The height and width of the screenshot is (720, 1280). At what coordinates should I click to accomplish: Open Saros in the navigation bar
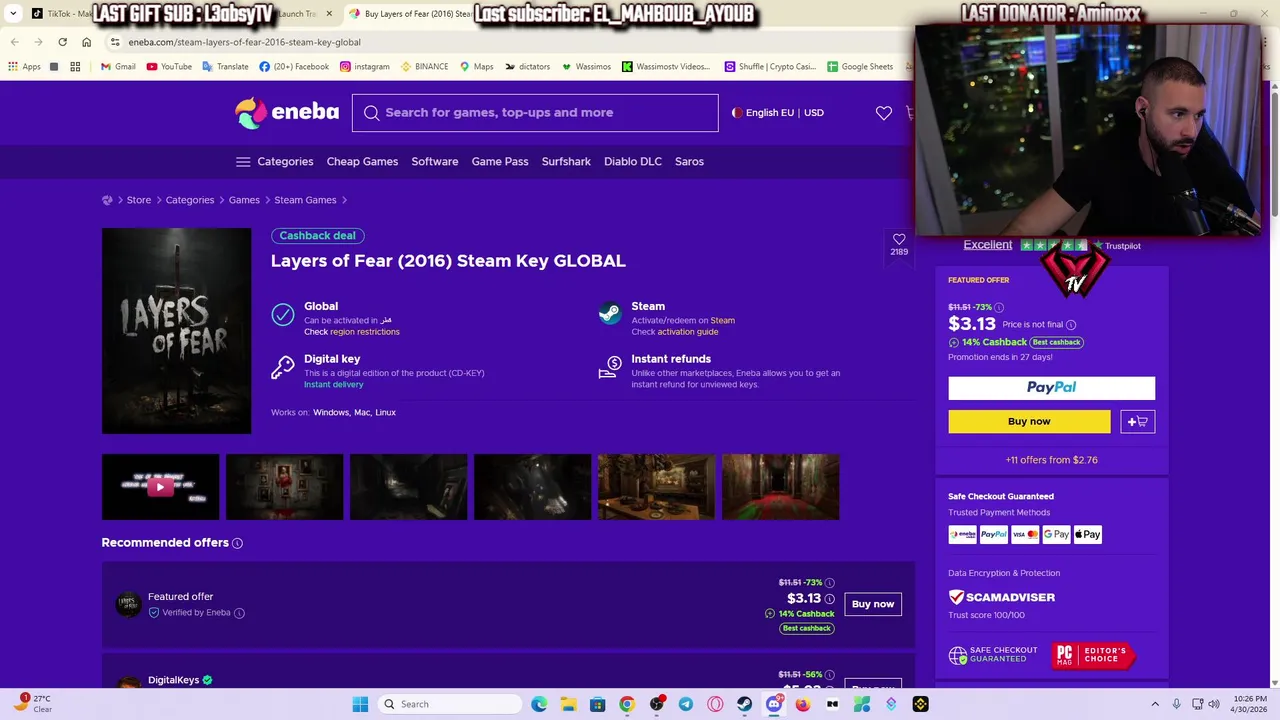click(x=689, y=162)
